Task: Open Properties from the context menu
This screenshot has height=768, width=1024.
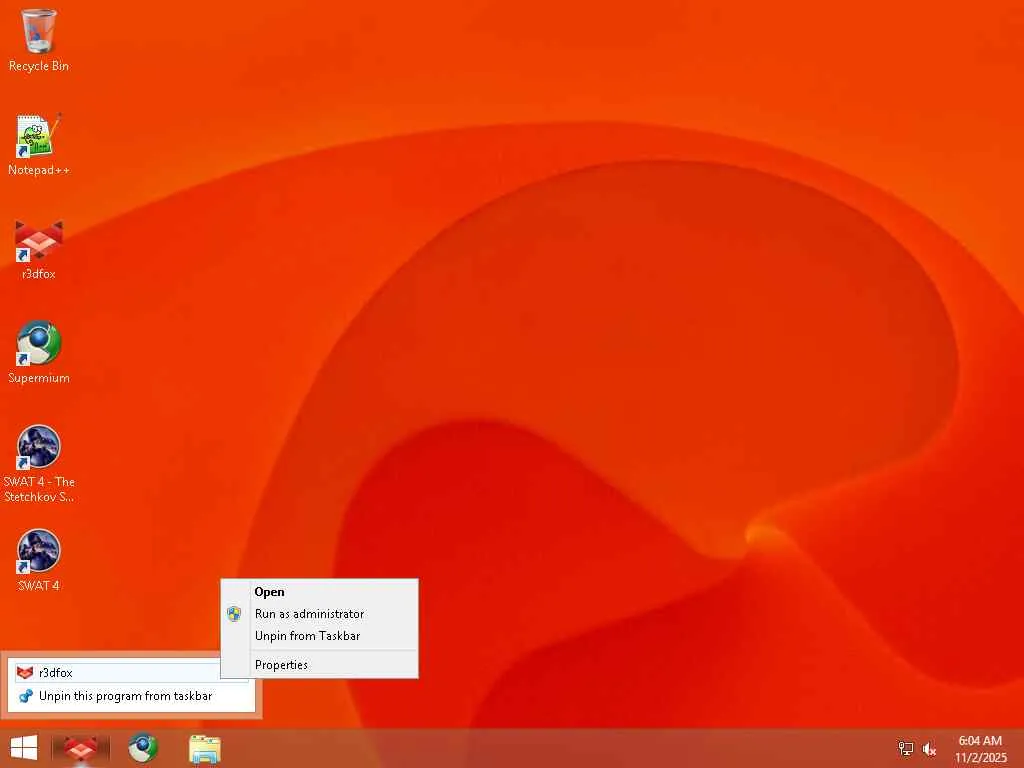Action: pos(319,665)
